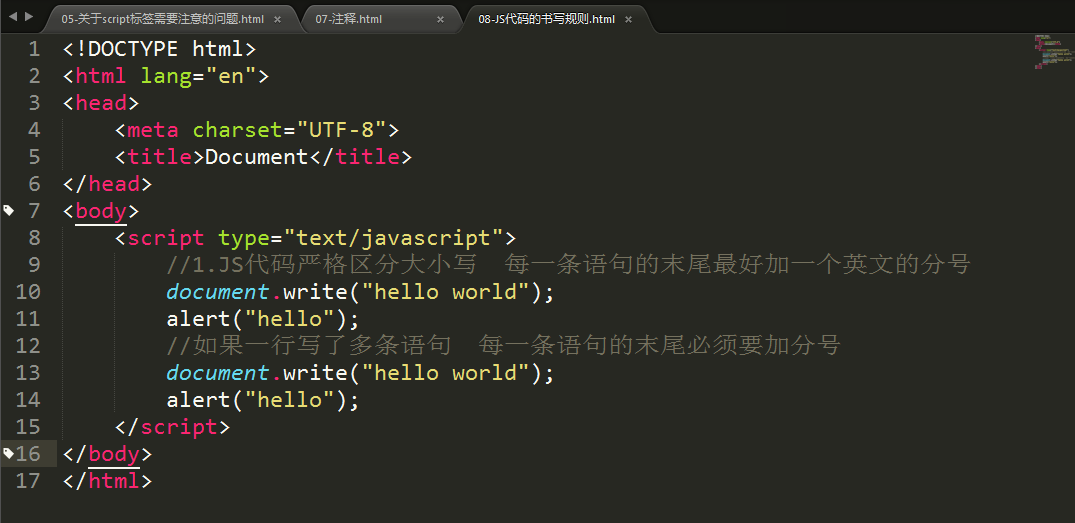Image resolution: width=1075 pixels, height=523 pixels.
Task: Click line number 14 in gutter
Action: pos(27,400)
